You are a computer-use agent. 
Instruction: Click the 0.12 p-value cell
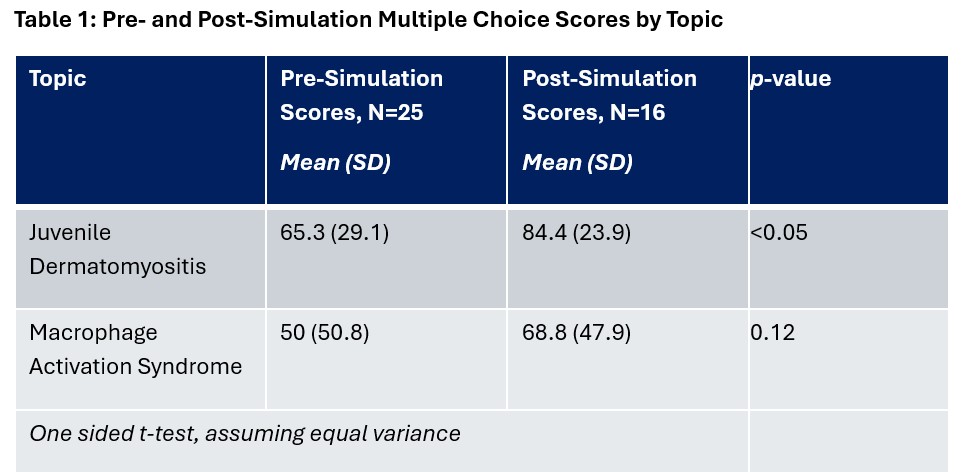pos(773,333)
